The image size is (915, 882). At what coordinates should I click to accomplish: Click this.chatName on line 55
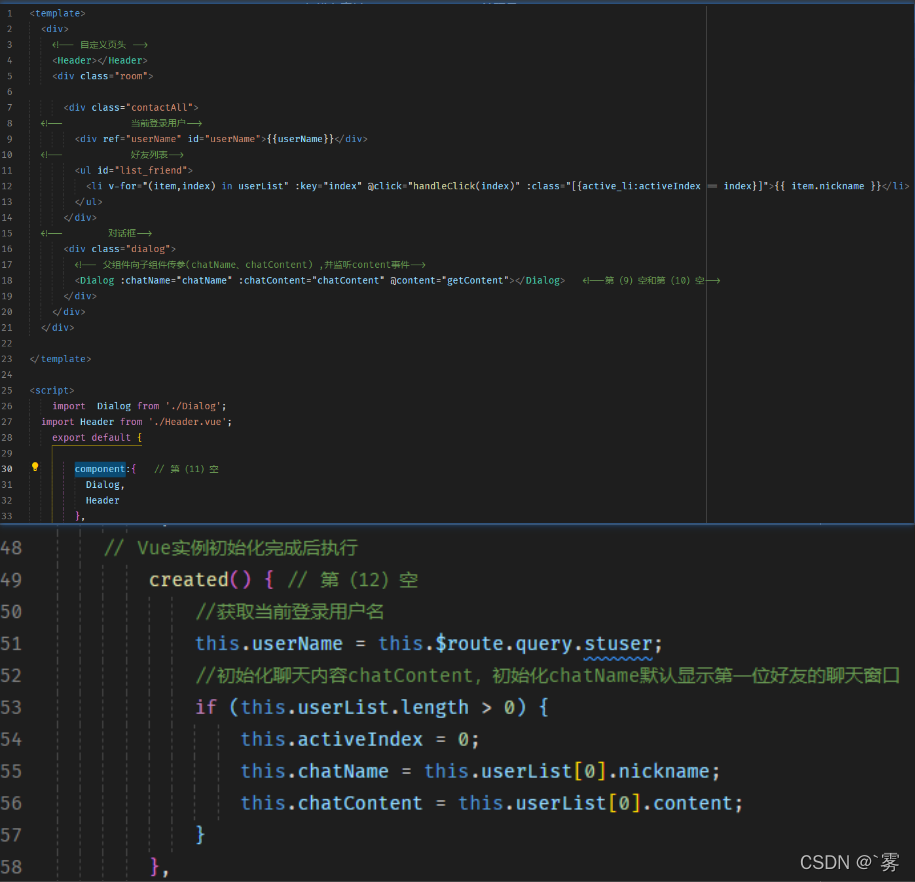[x=315, y=771]
